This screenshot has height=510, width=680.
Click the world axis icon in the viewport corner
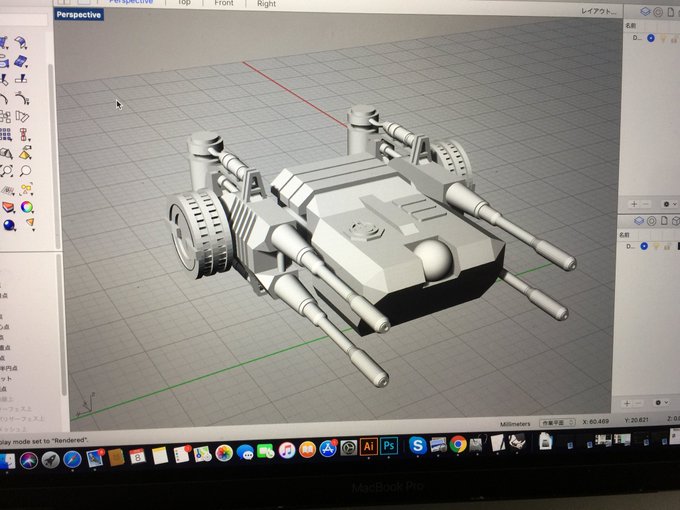tap(86, 405)
